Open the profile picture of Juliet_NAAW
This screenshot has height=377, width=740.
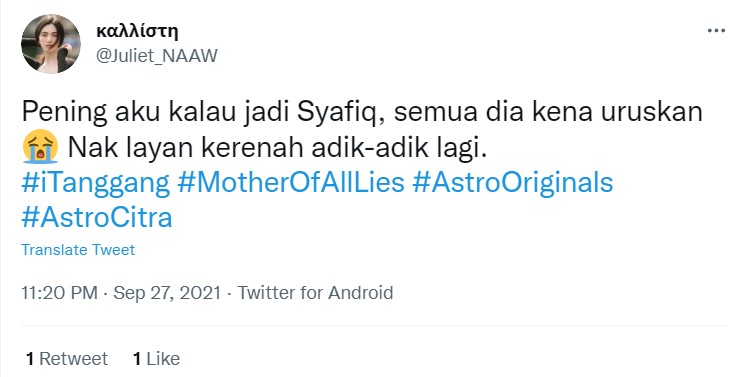pyautogui.click(x=51, y=44)
